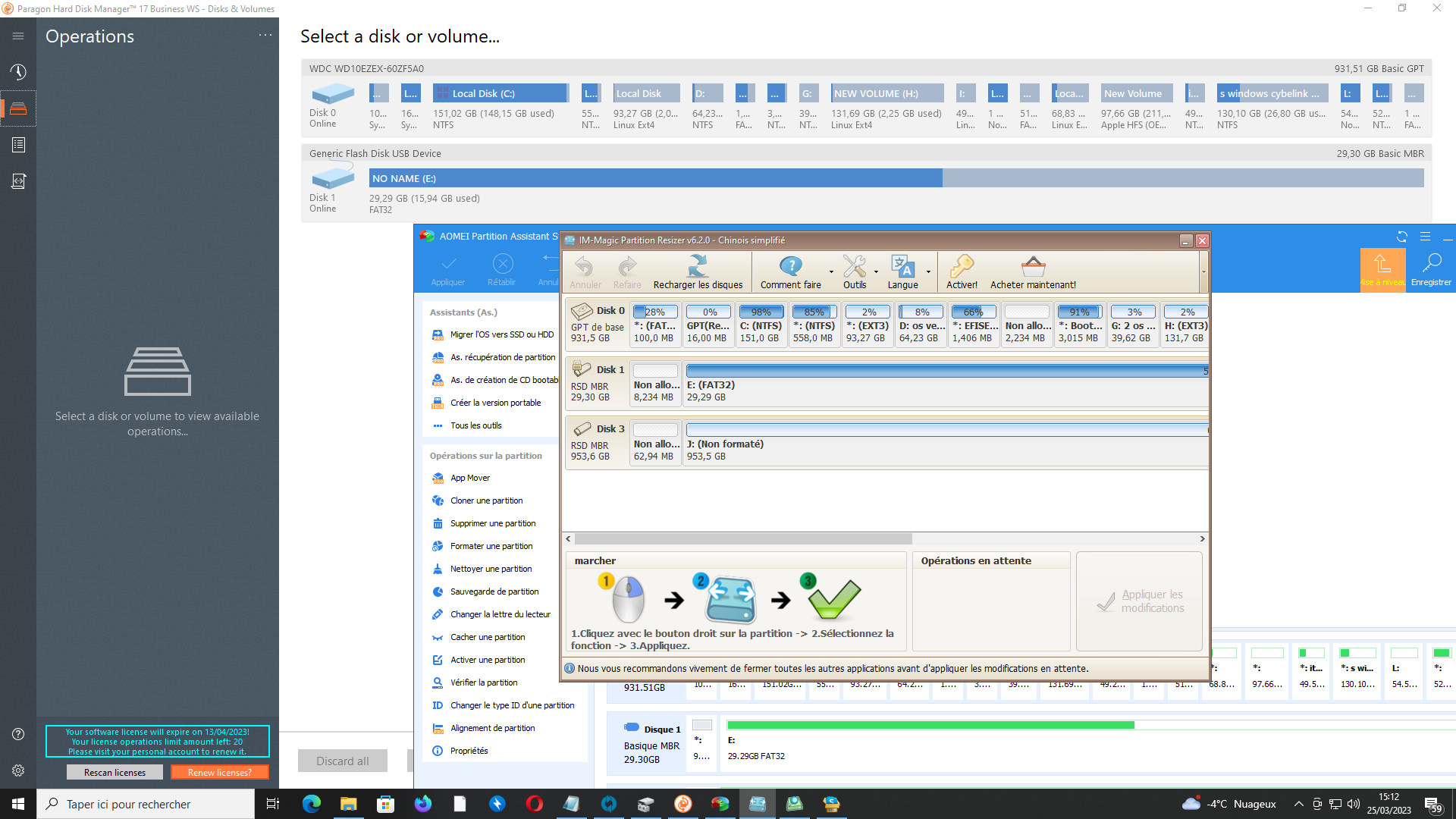Open Paragon help question-mark icon
The image size is (1456, 819).
coord(18,734)
